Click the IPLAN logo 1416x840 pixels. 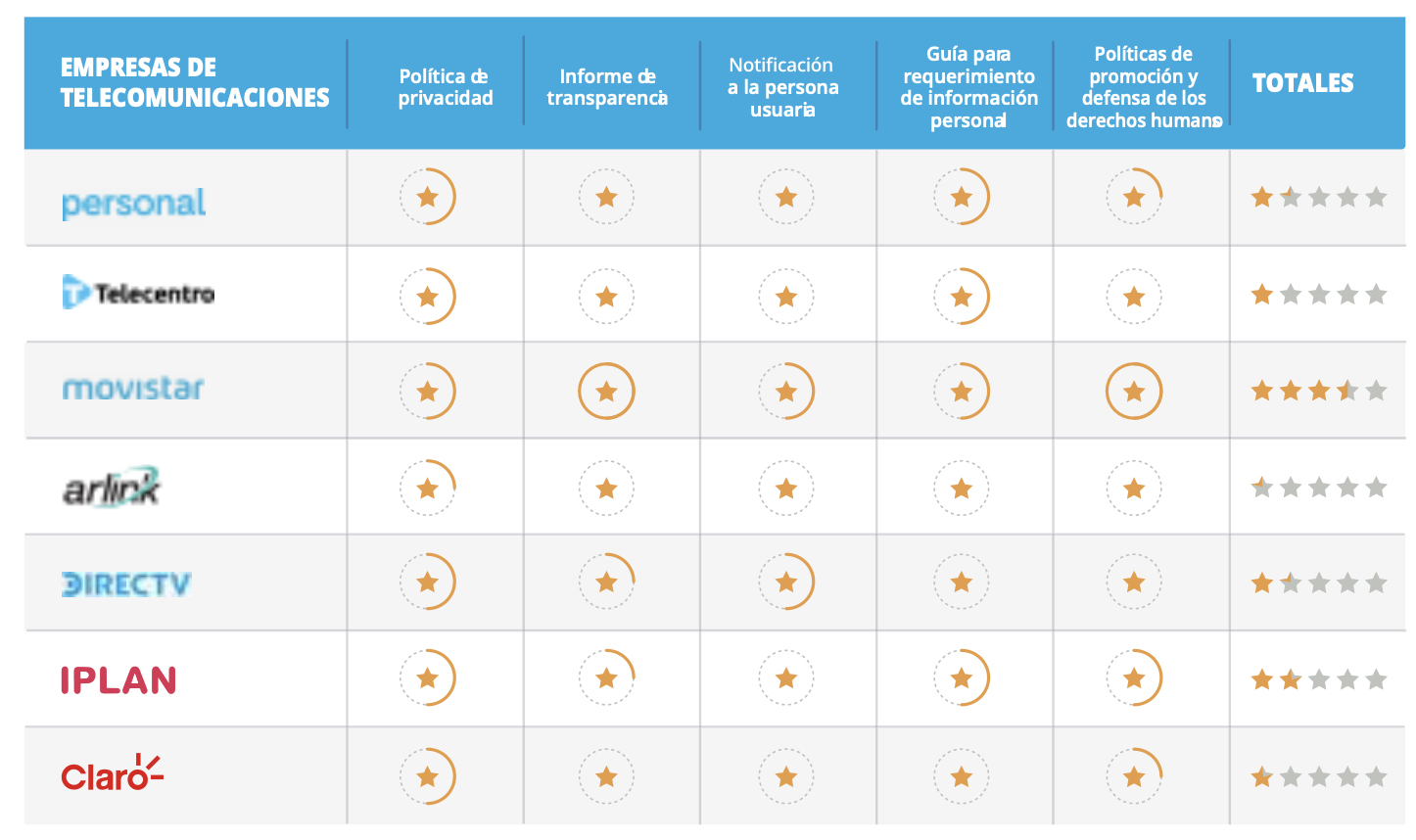click(118, 680)
